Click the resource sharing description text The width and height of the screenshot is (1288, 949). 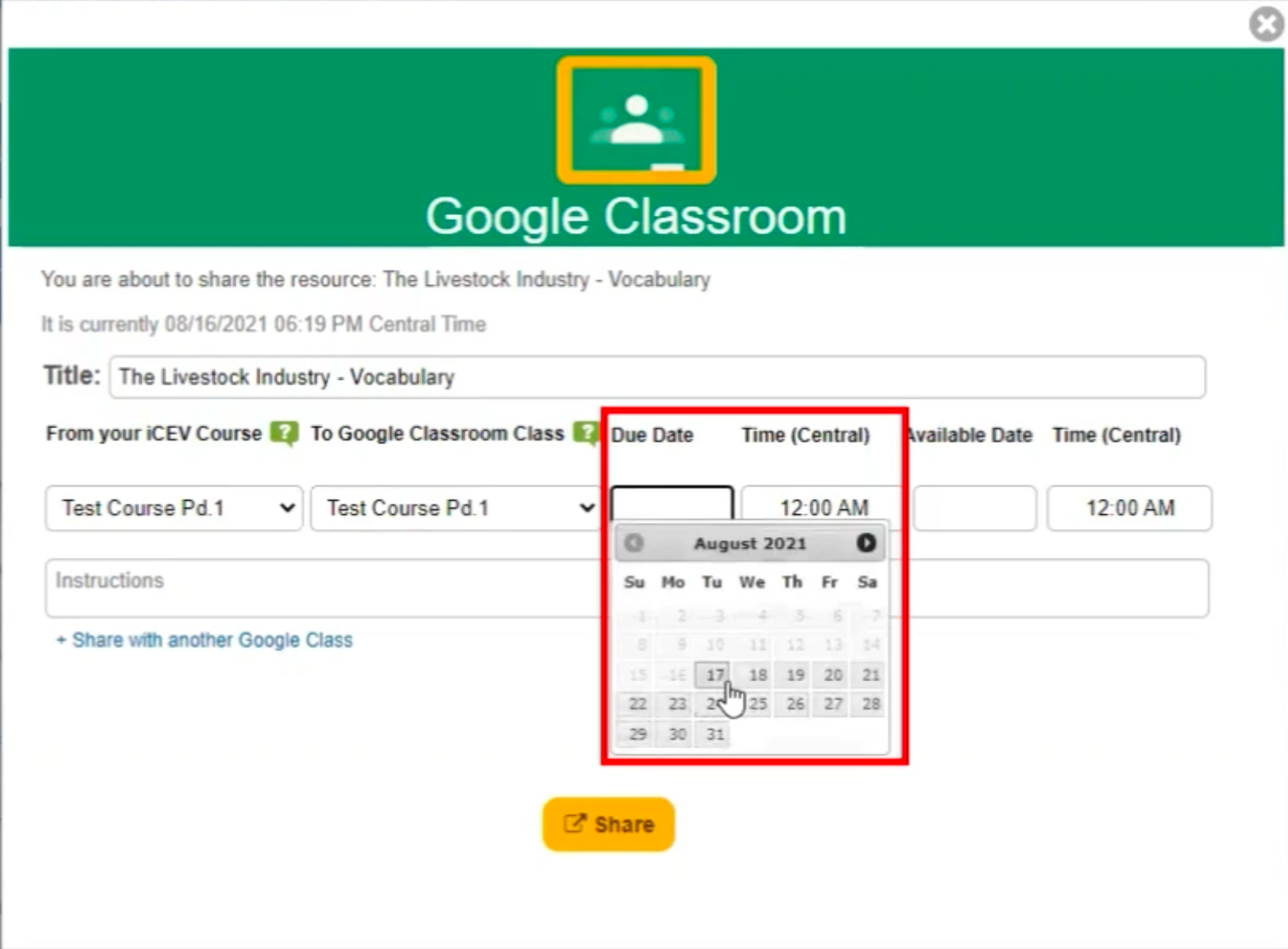[376, 279]
